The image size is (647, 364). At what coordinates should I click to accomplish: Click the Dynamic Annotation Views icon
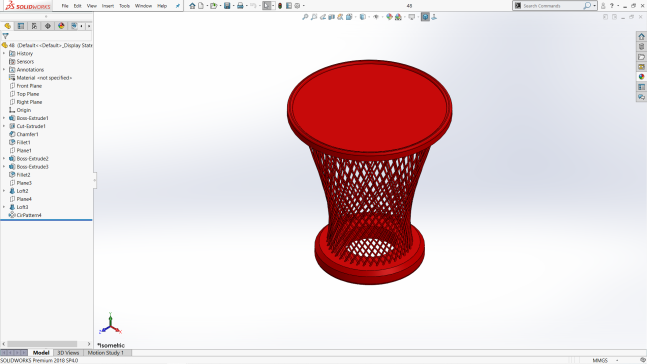point(340,17)
